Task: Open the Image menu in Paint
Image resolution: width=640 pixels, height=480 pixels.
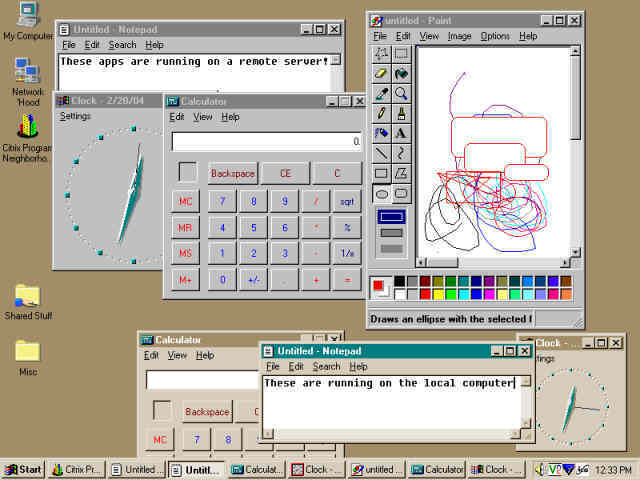Action: click(459, 36)
